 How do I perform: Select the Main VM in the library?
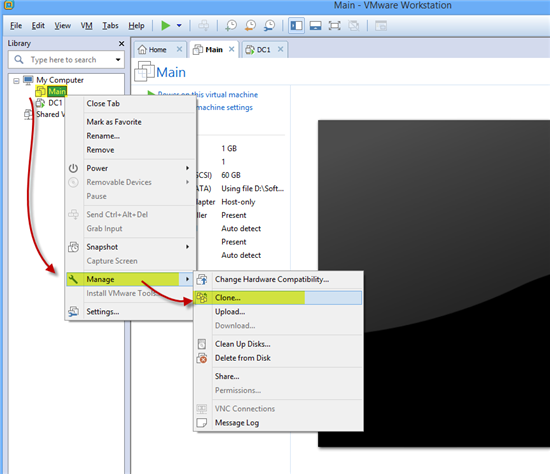click(x=57, y=92)
